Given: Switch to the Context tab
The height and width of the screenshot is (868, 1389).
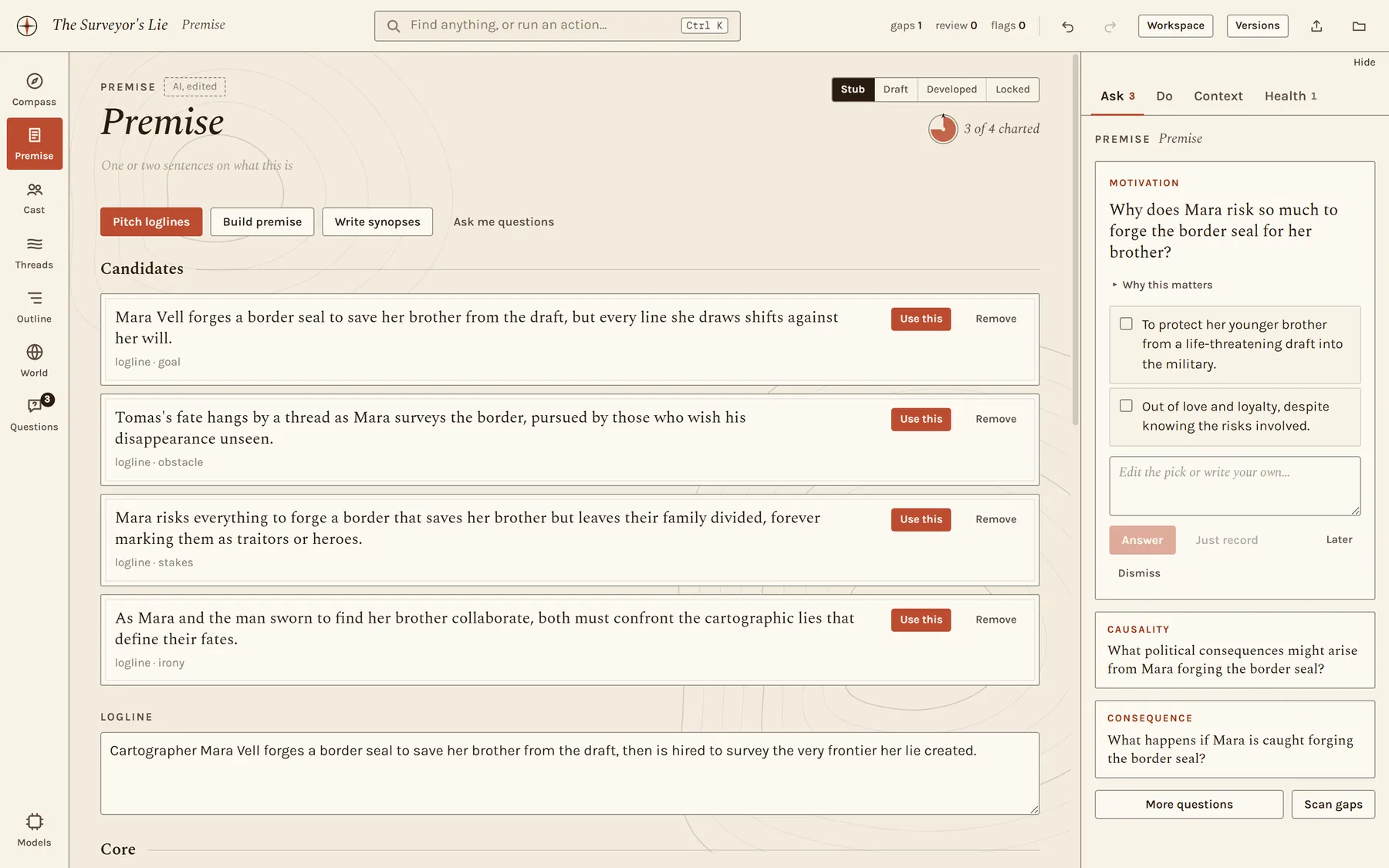Looking at the screenshot, I should click(1218, 96).
